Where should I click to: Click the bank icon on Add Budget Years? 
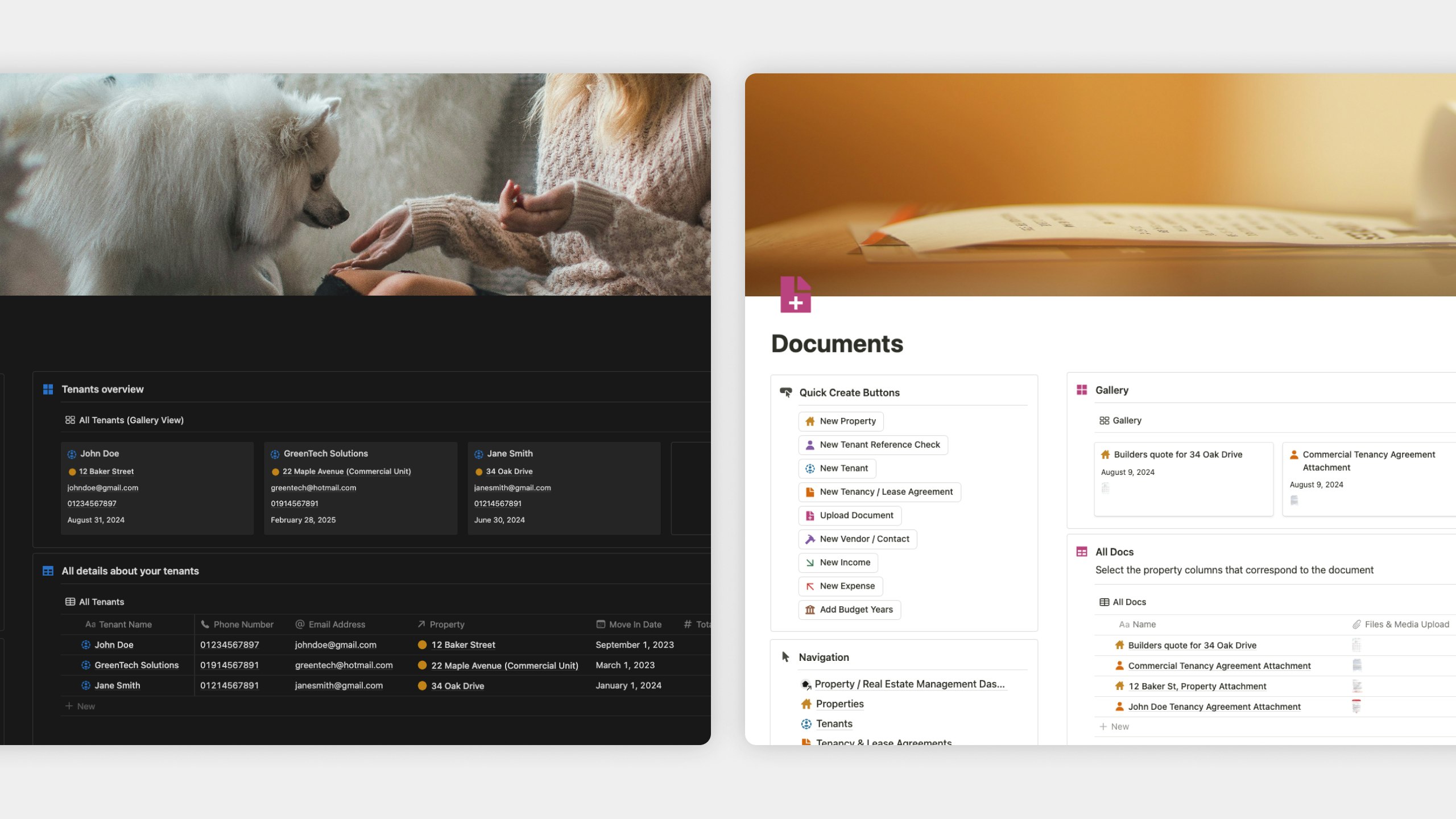tap(809, 609)
